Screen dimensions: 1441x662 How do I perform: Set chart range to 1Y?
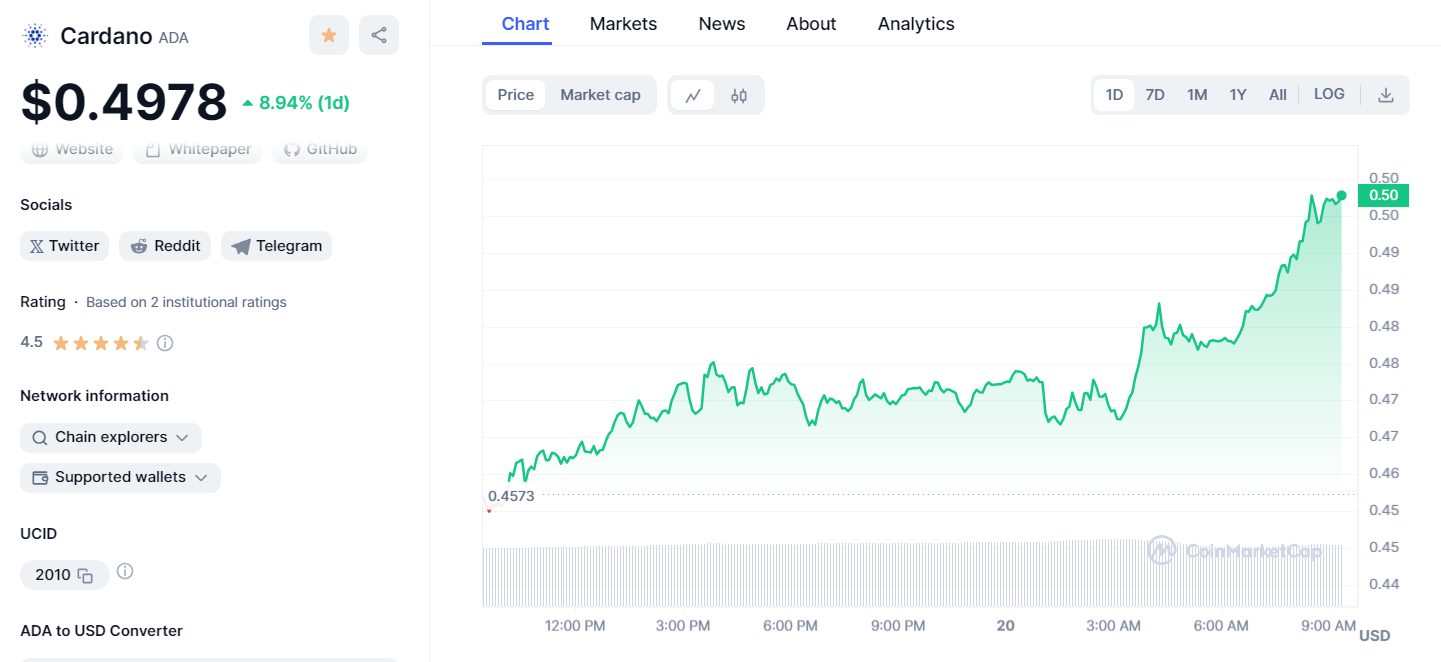coord(1238,95)
